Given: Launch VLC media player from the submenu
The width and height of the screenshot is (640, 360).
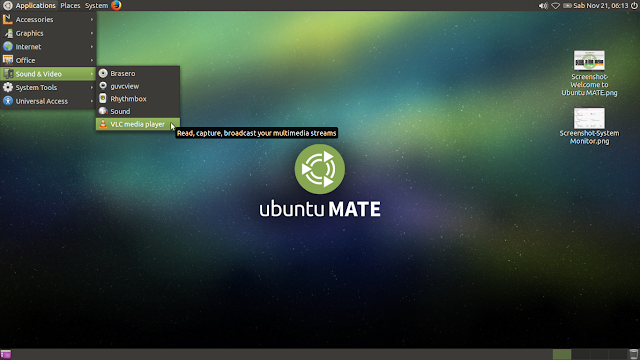Looking at the screenshot, I should tap(138, 124).
